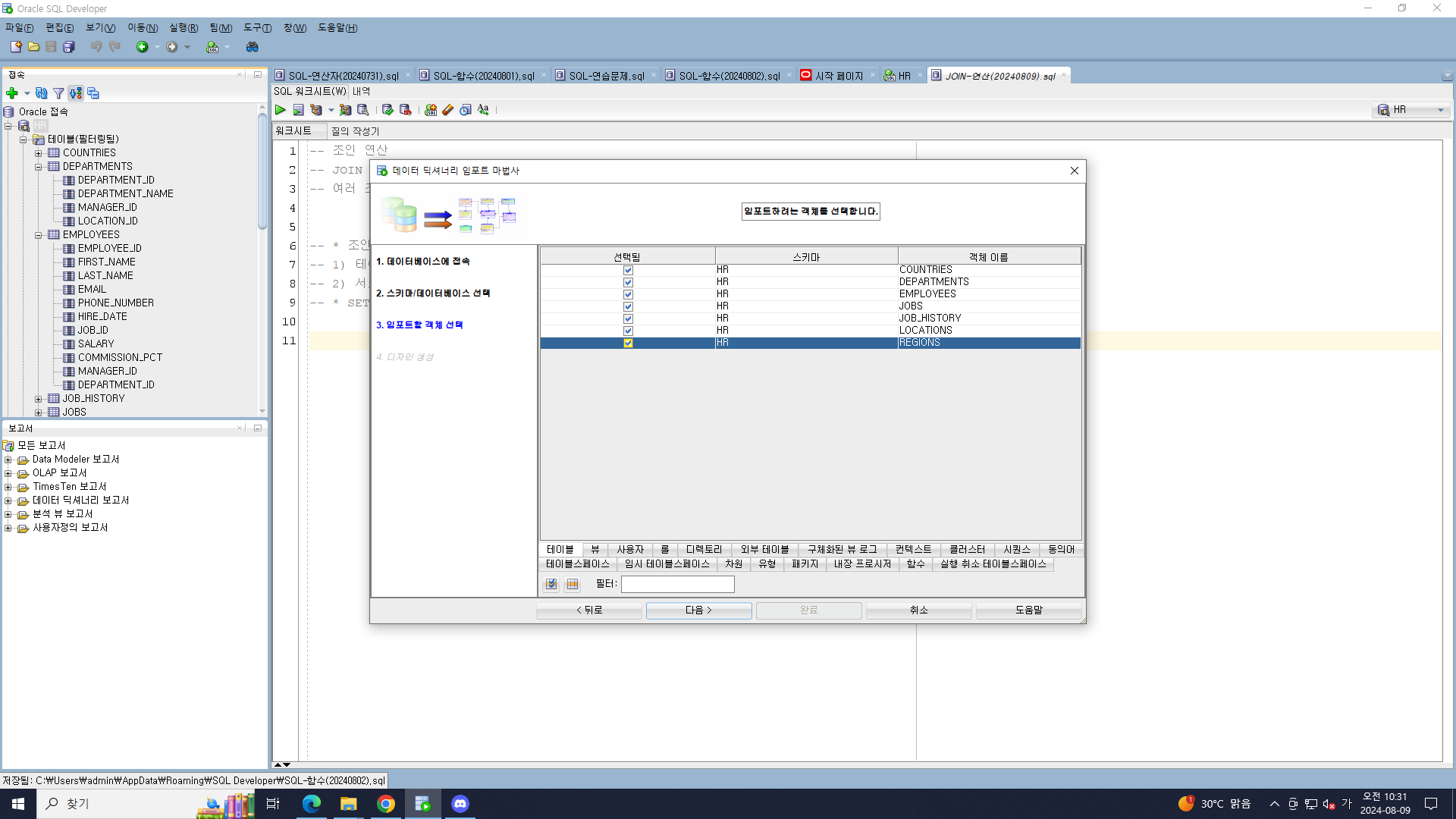
Task: Collapse the EMPLOYEES table node
Action: click(x=38, y=235)
